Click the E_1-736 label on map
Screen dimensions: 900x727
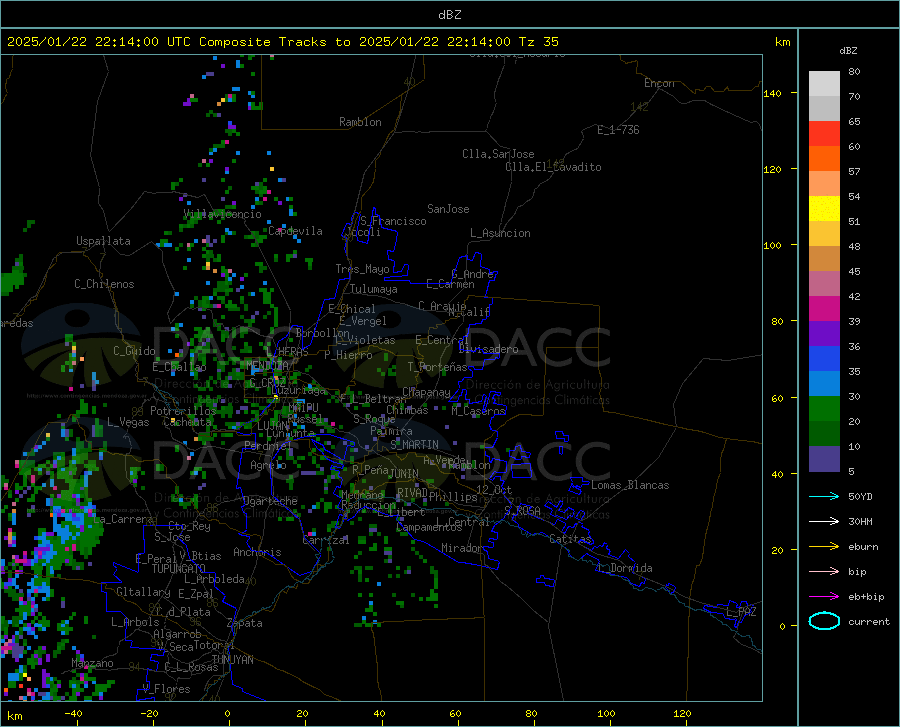618,130
